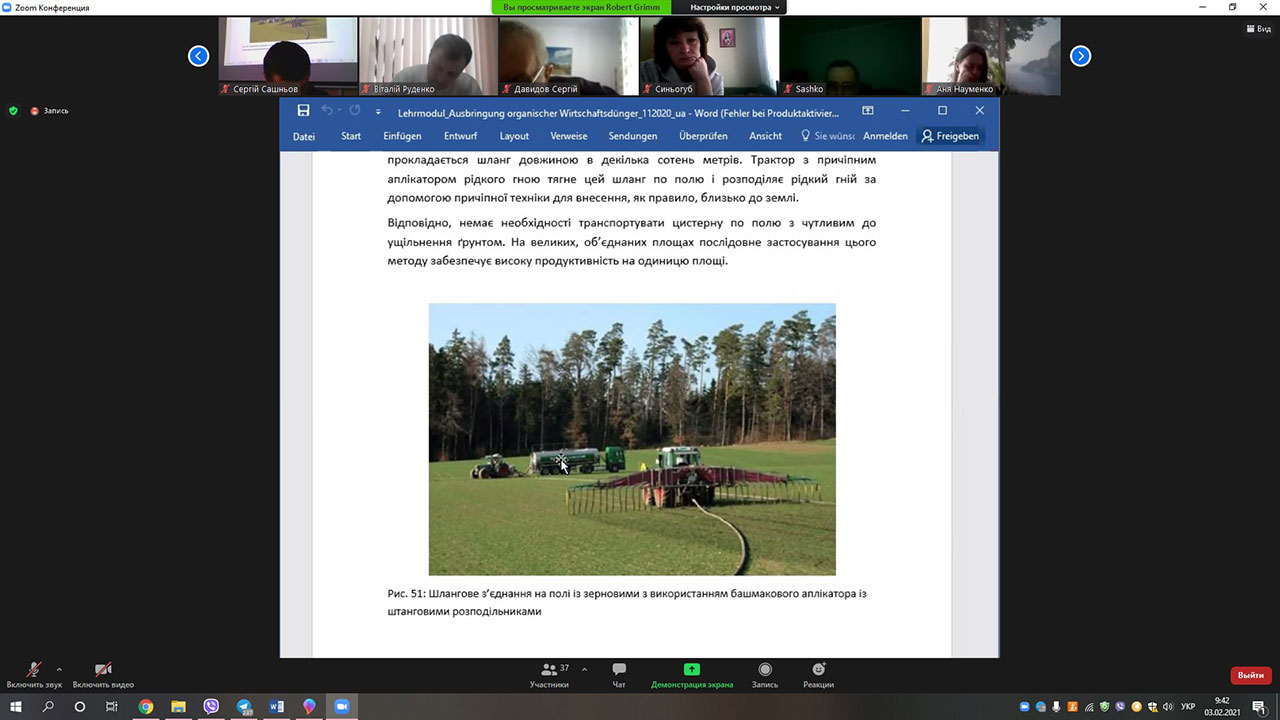Click the red Выйти leave button
This screenshot has height=720, width=1280.
click(1250, 675)
